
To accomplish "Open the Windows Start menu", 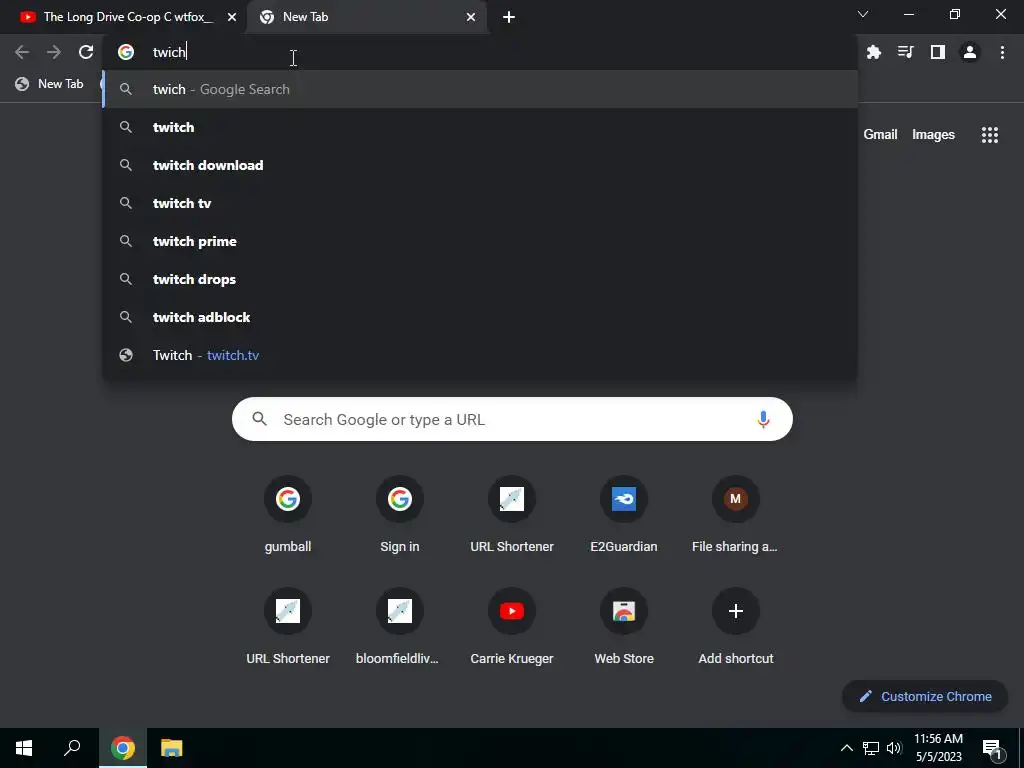I will (x=24, y=748).
